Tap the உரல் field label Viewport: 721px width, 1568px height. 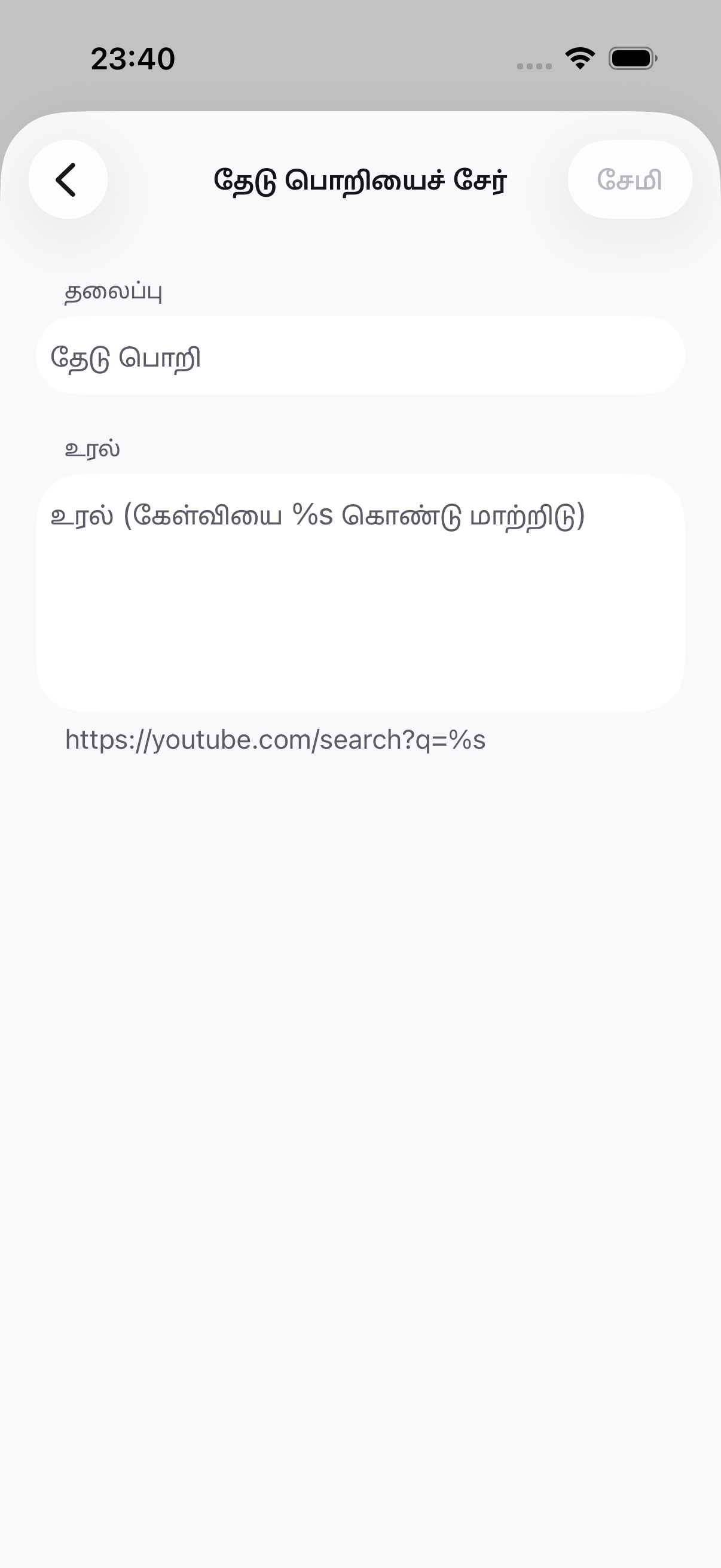[x=93, y=450]
